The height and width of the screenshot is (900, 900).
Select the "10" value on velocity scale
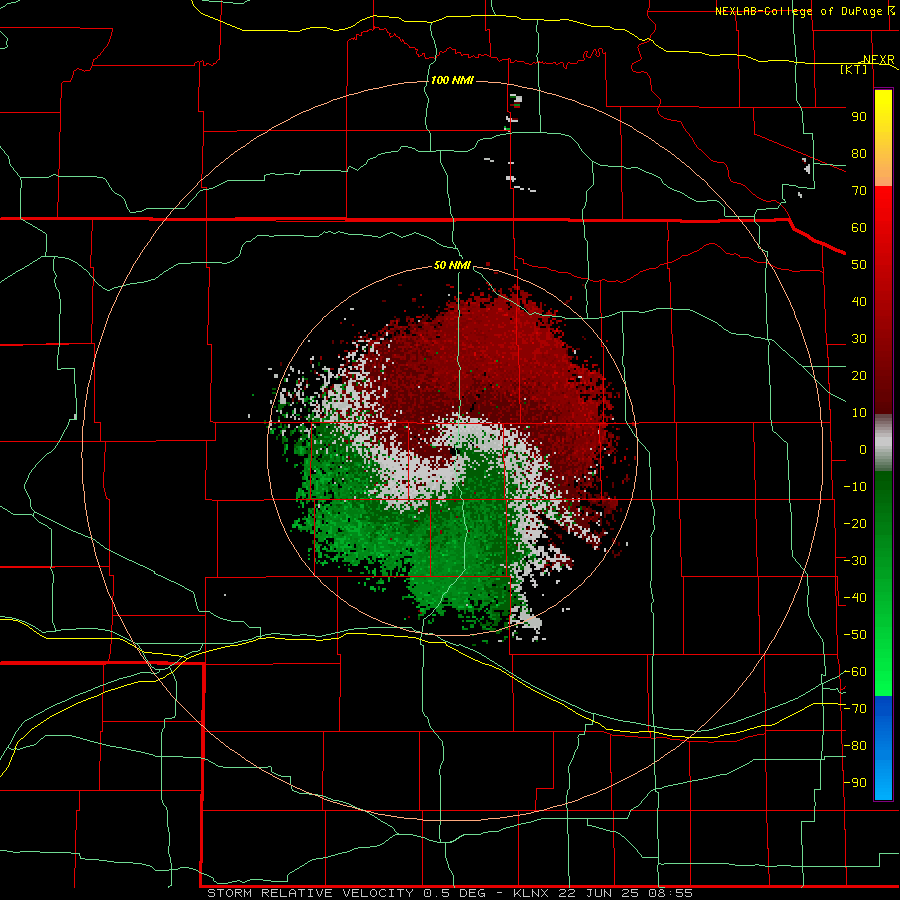pos(859,413)
